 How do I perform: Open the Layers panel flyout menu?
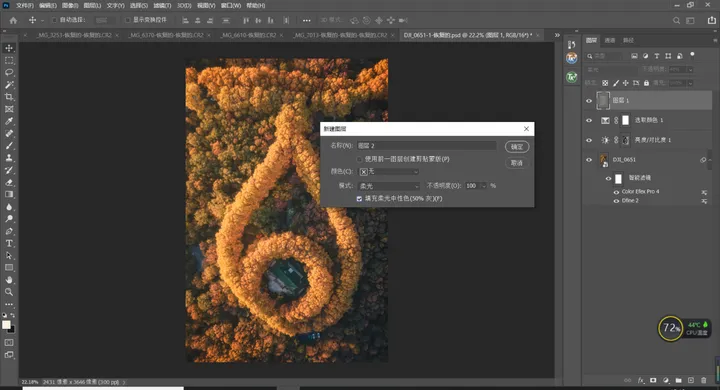pyautogui.click(x=715, y=40)
